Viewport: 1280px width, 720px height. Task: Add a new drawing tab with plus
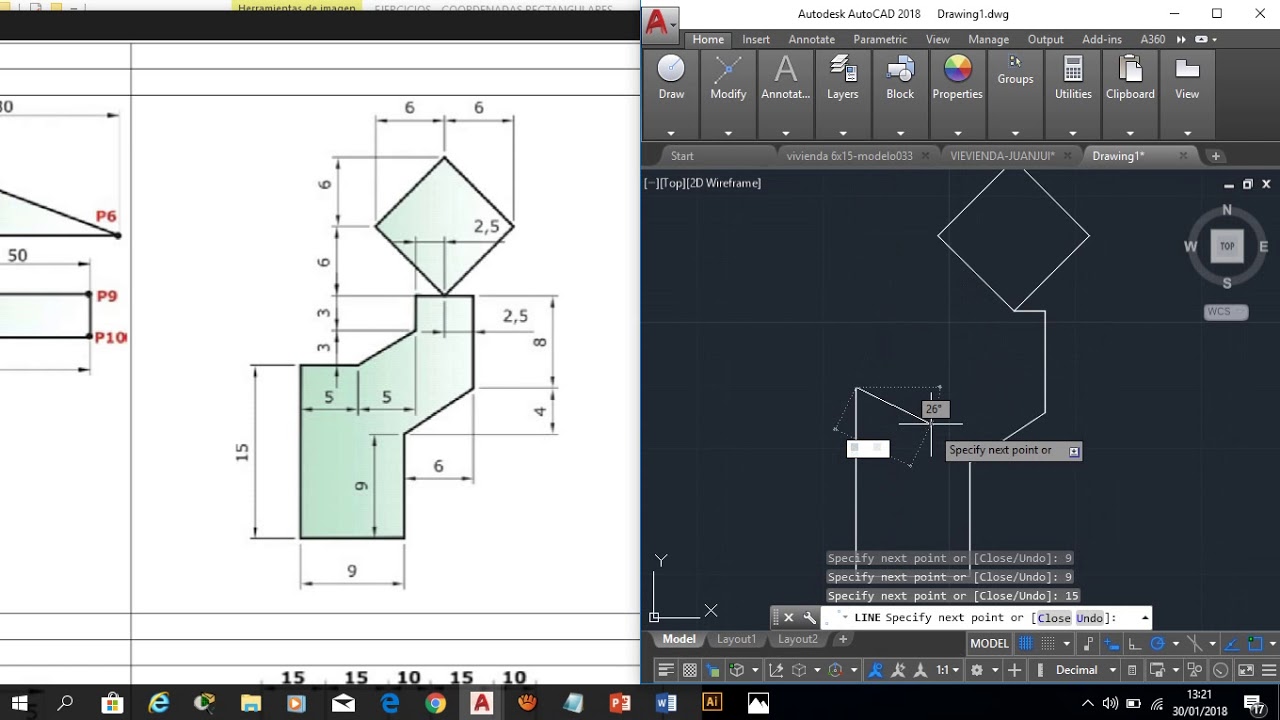[1216, 156]
